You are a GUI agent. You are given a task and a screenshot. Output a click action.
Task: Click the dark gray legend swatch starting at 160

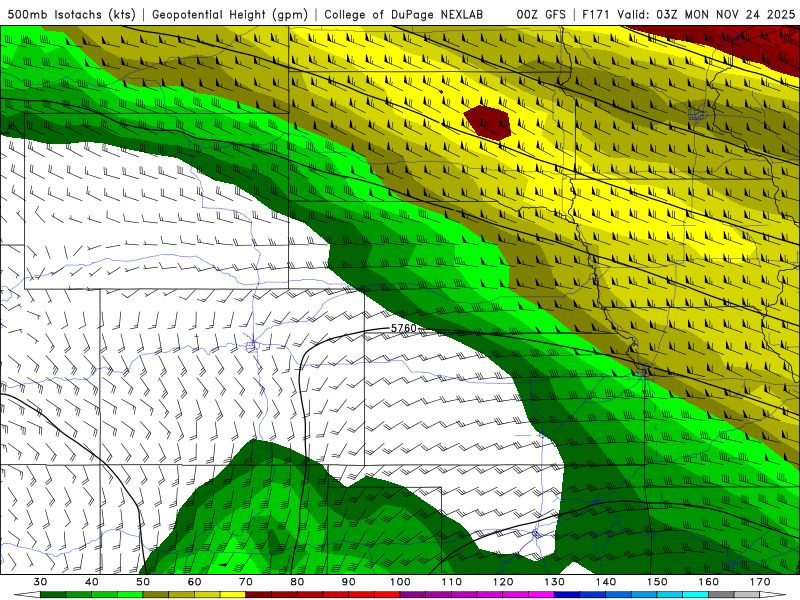click(x=721, y=595)
